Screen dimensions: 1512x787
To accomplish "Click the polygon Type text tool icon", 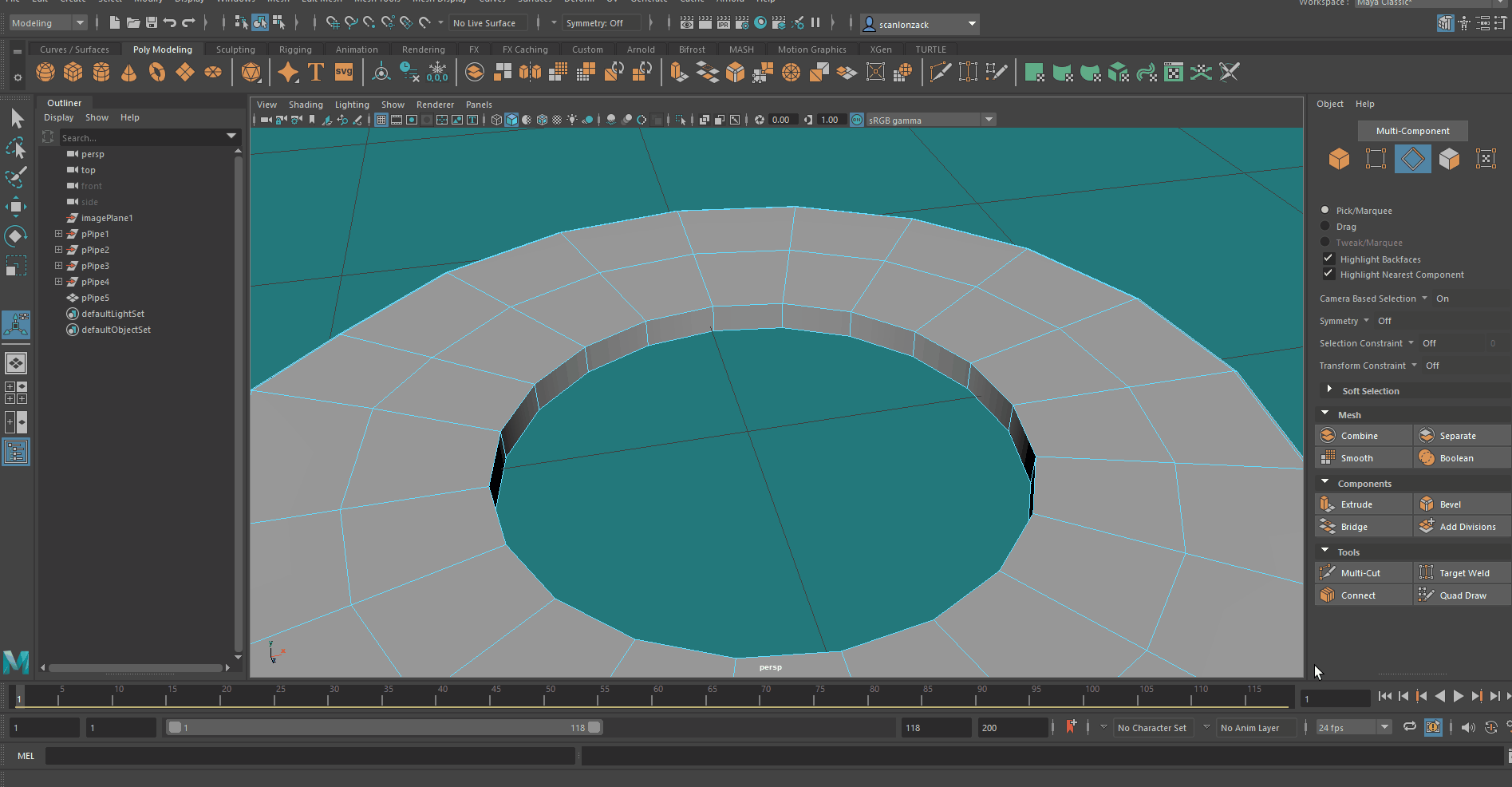I will tap(316, 73).
